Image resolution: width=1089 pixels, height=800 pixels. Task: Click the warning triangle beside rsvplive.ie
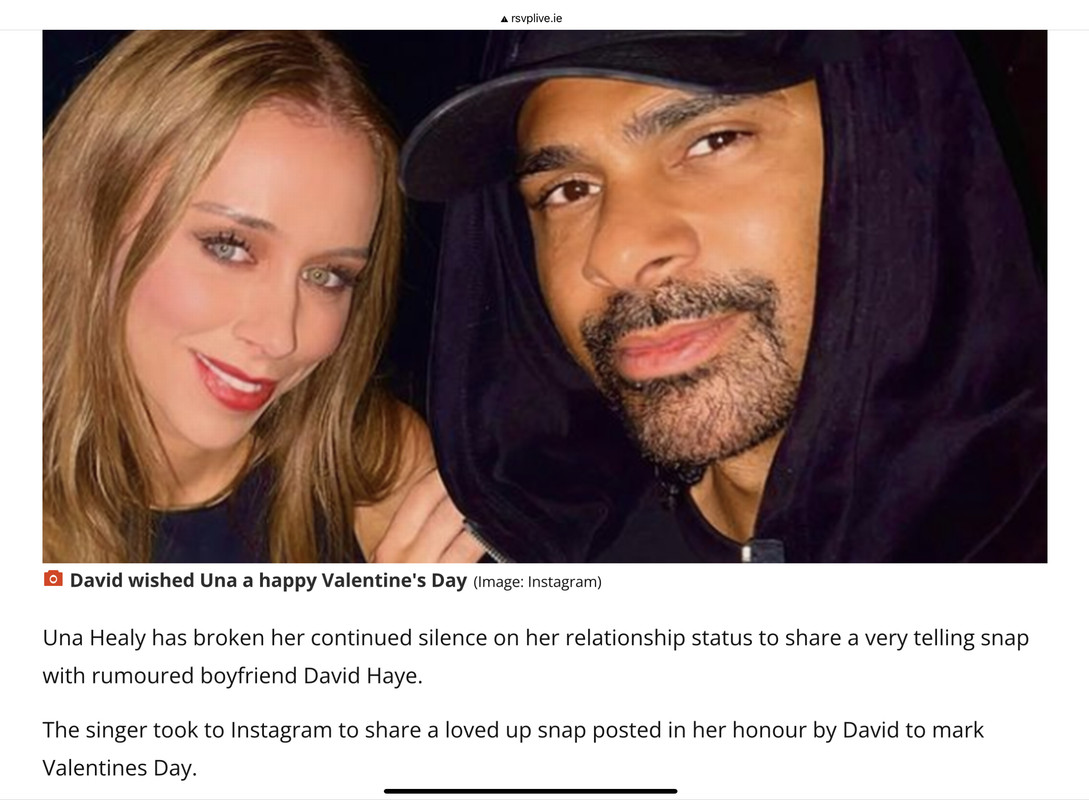(x=504, y=19)
